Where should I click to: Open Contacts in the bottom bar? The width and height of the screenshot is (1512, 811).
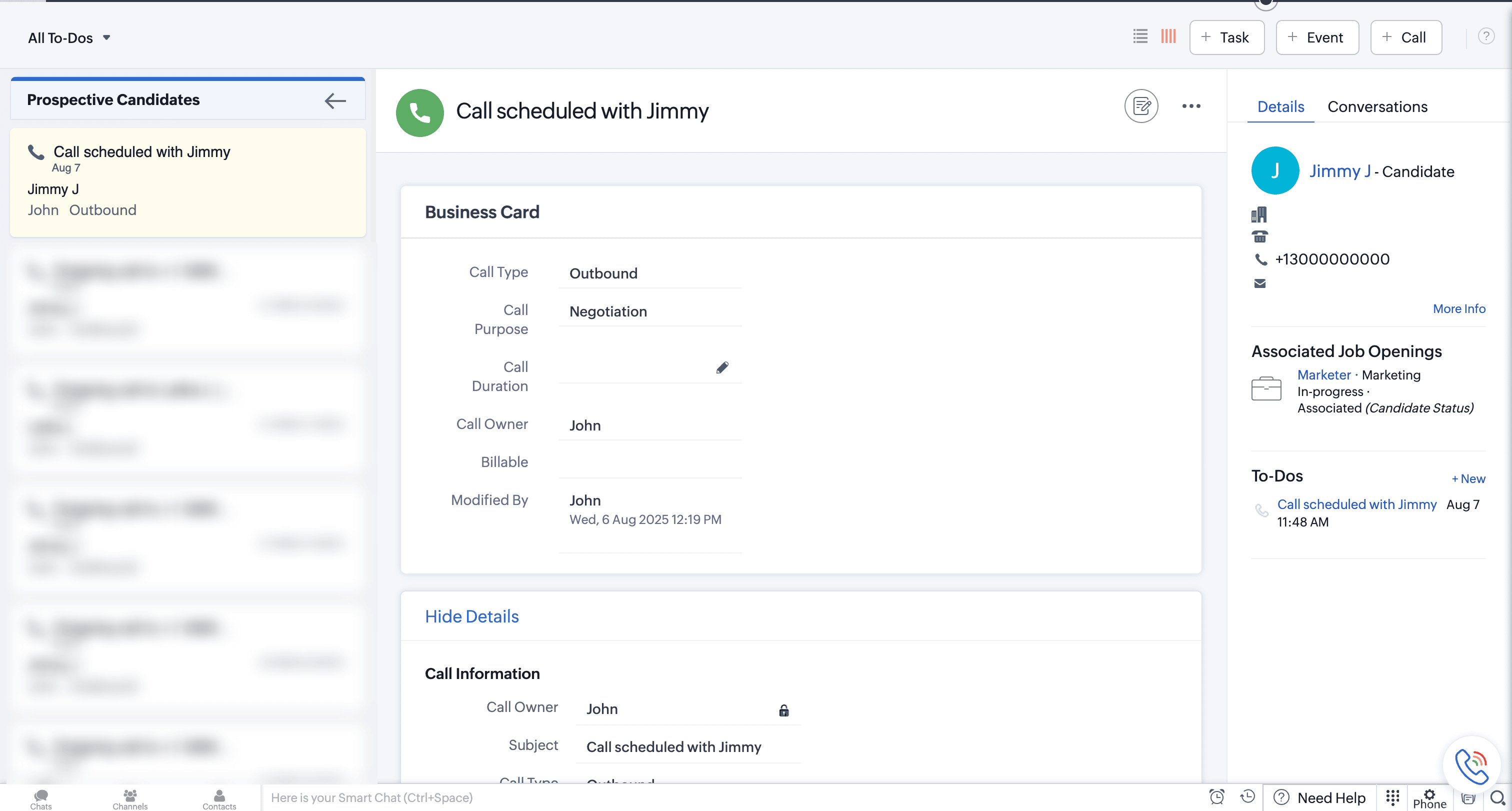coord(219,798)
